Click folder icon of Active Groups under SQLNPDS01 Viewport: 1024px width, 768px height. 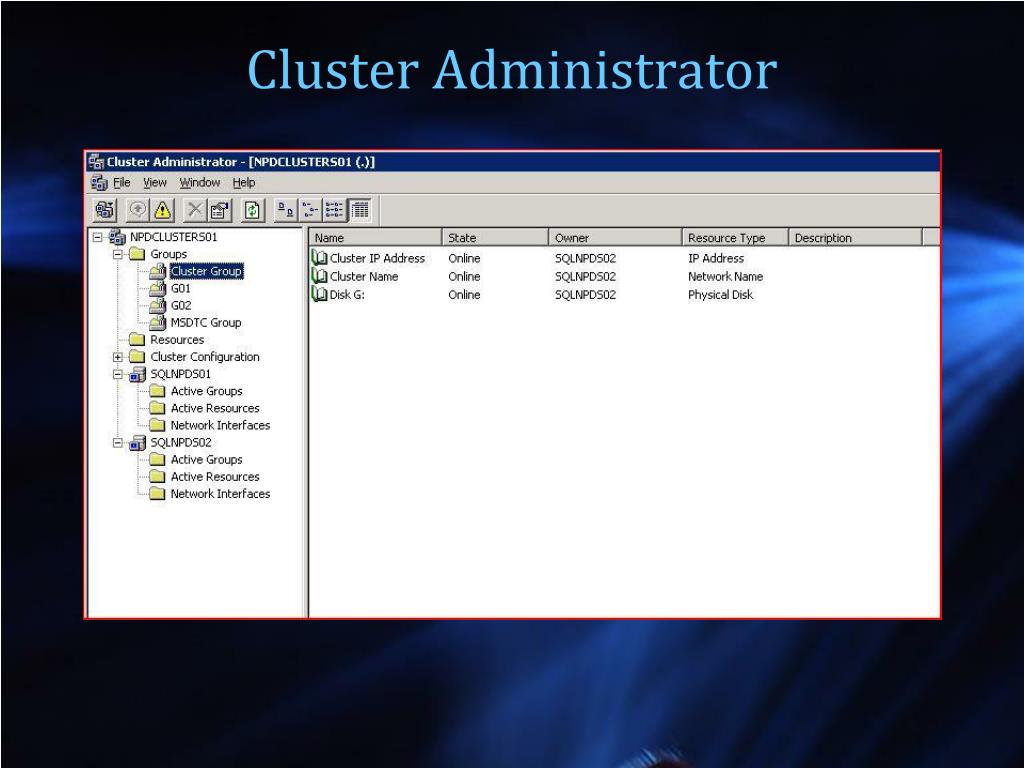point(157,391)
